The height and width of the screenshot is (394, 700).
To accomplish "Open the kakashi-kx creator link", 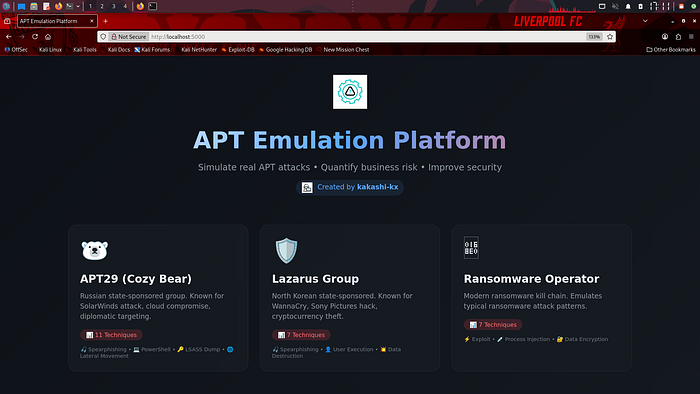I will [378, 187].
